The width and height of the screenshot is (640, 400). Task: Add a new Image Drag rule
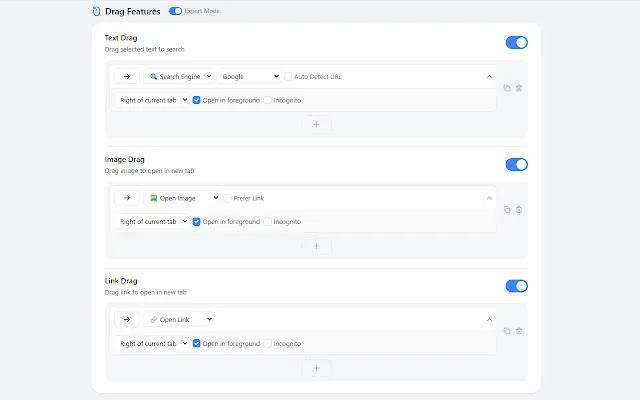pos(316,246)
